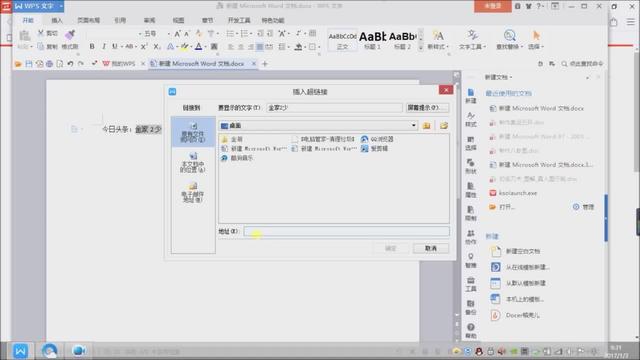This screenshot has width=640, height=360.
Task: Add a new document tab with the plus button
Action: click(265, 64)
